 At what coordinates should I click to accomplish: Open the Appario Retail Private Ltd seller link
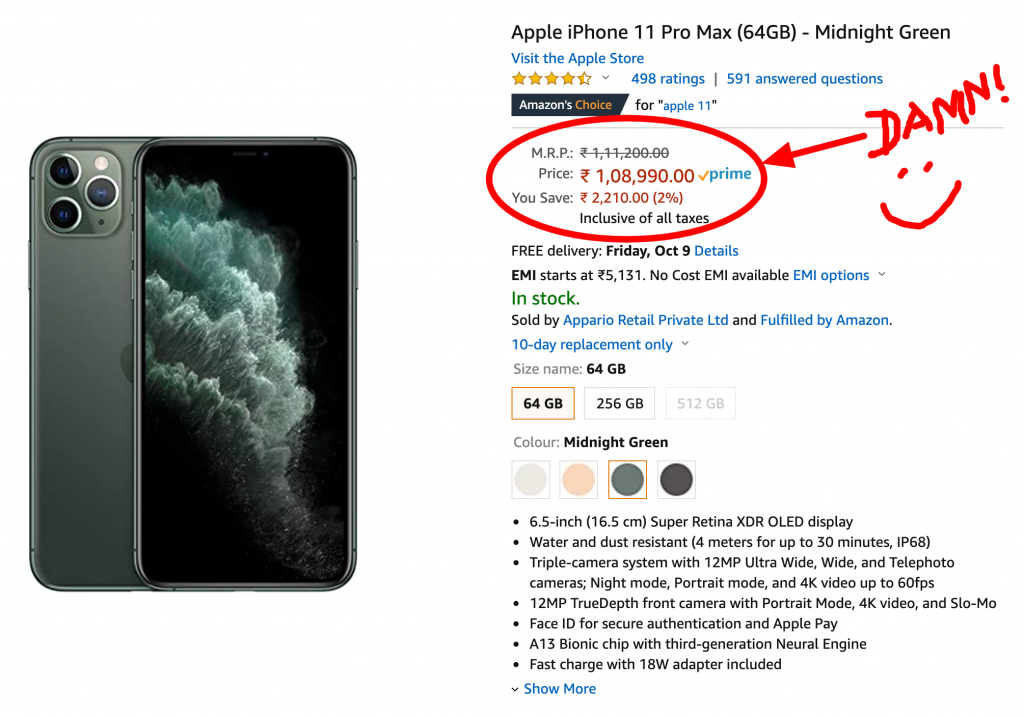click(x=645, y=321)
